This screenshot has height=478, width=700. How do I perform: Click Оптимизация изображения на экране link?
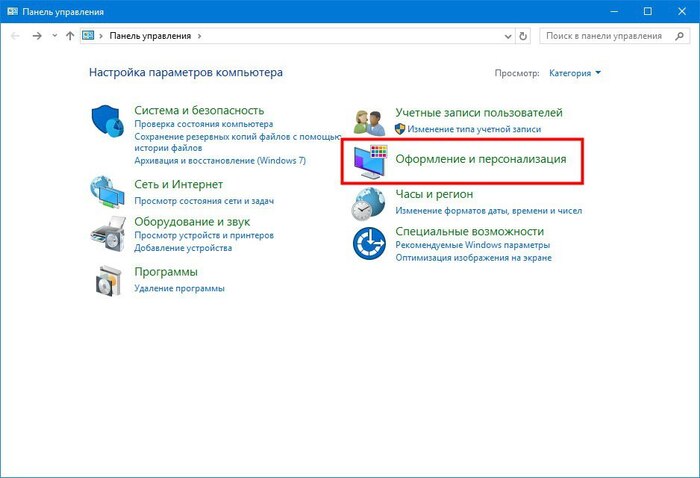pos(474,258)
